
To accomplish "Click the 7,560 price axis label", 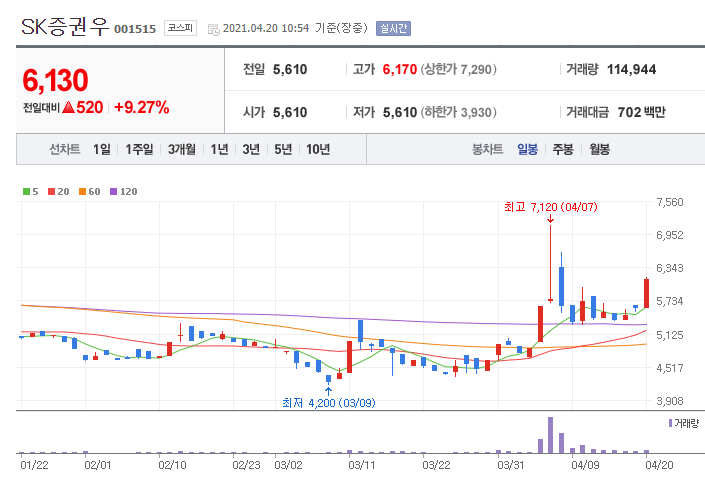I will (x=669, y=202).
